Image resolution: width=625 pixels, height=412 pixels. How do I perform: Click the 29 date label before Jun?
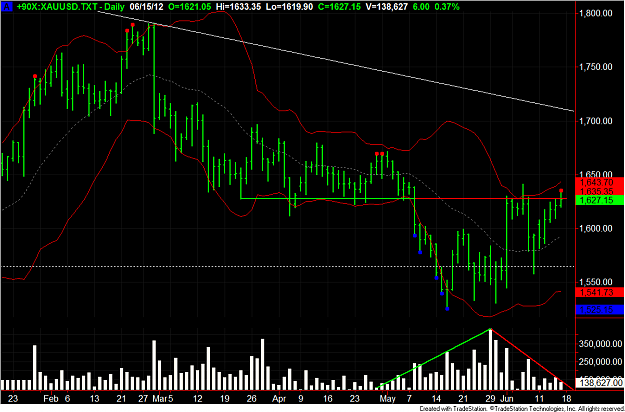(490, 398)
